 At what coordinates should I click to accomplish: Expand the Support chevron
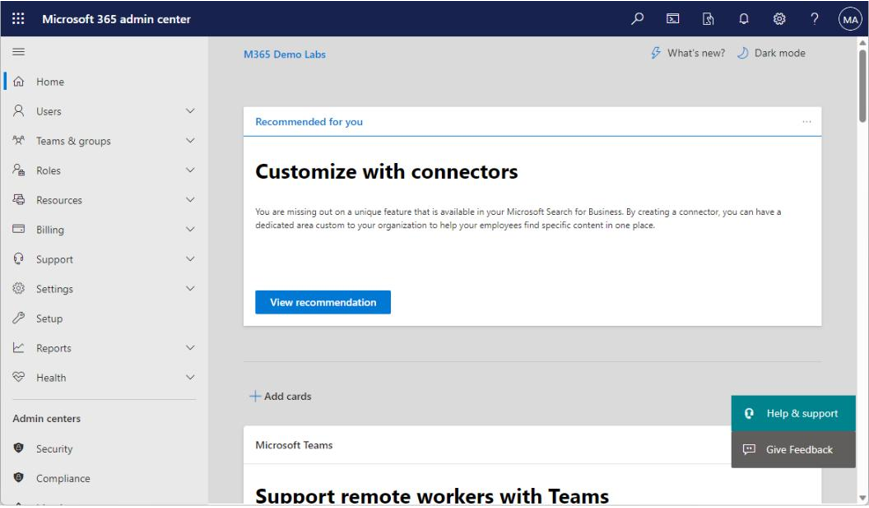click(x=190, y=259)
